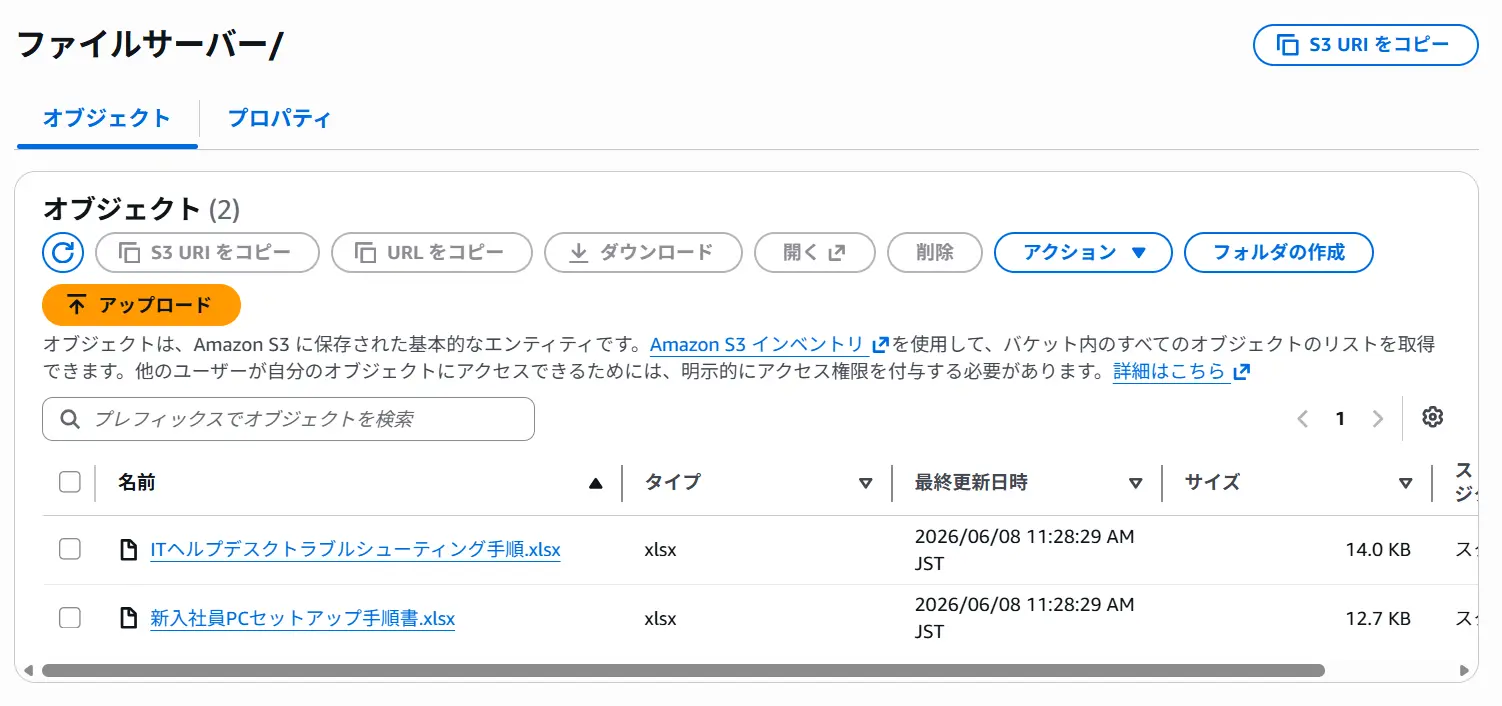1502x706 pixels.
Task: Click the top-right S3 URI をコピー button
Action: click(x=1365, y=45)
